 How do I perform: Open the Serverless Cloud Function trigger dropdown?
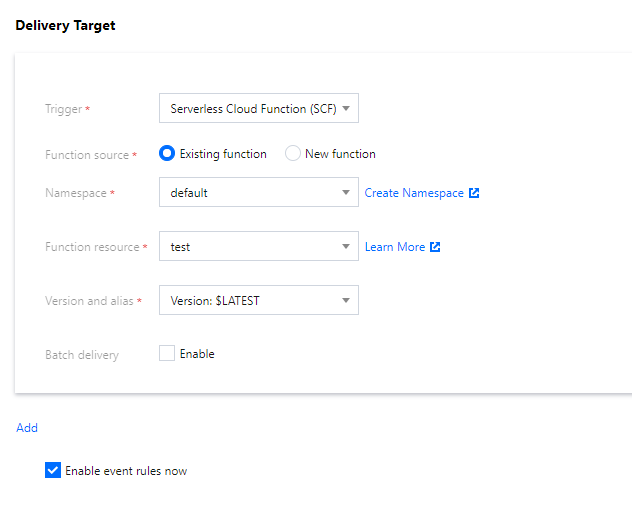[x=252, y=108]
